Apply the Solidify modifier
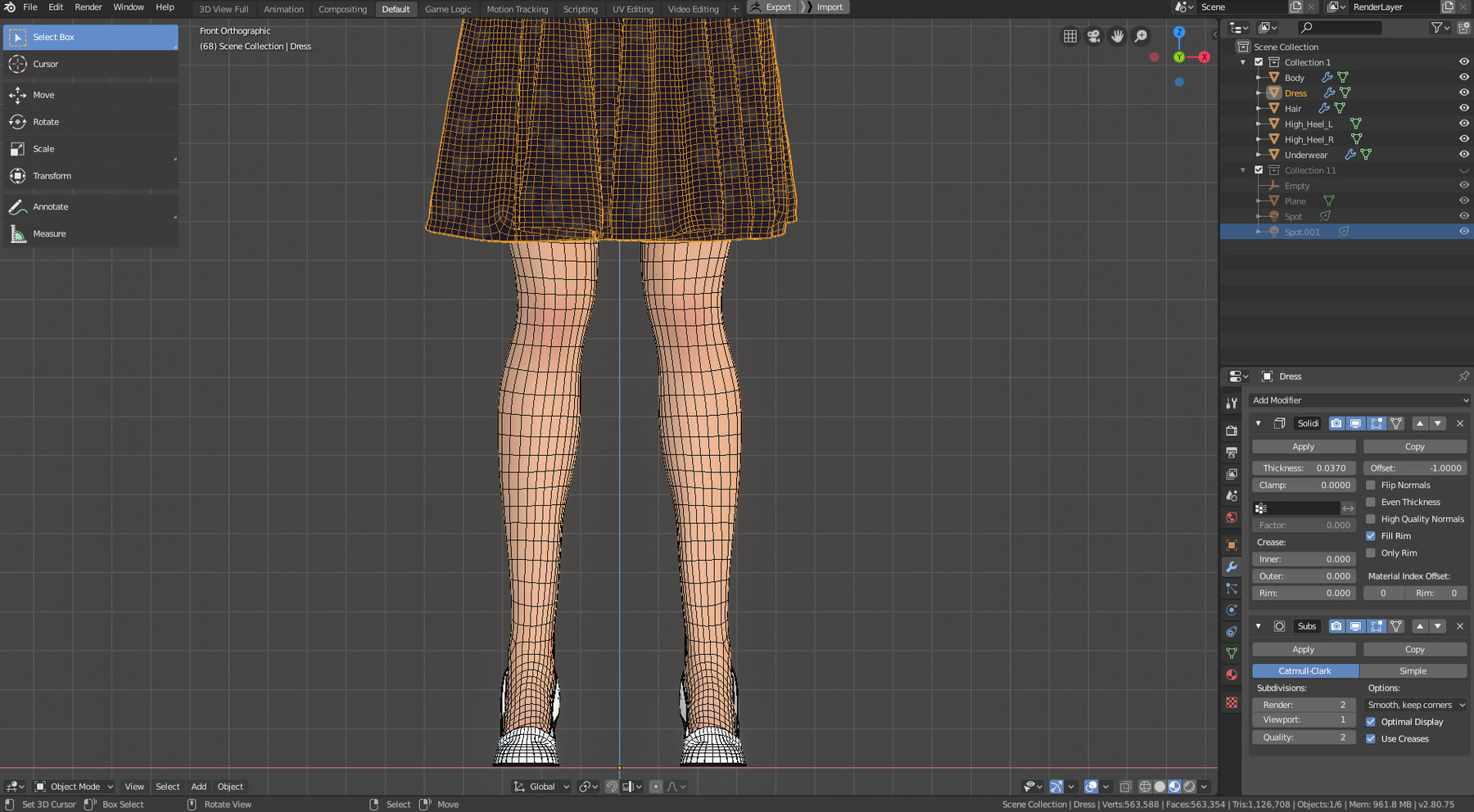 [1304, 447]
